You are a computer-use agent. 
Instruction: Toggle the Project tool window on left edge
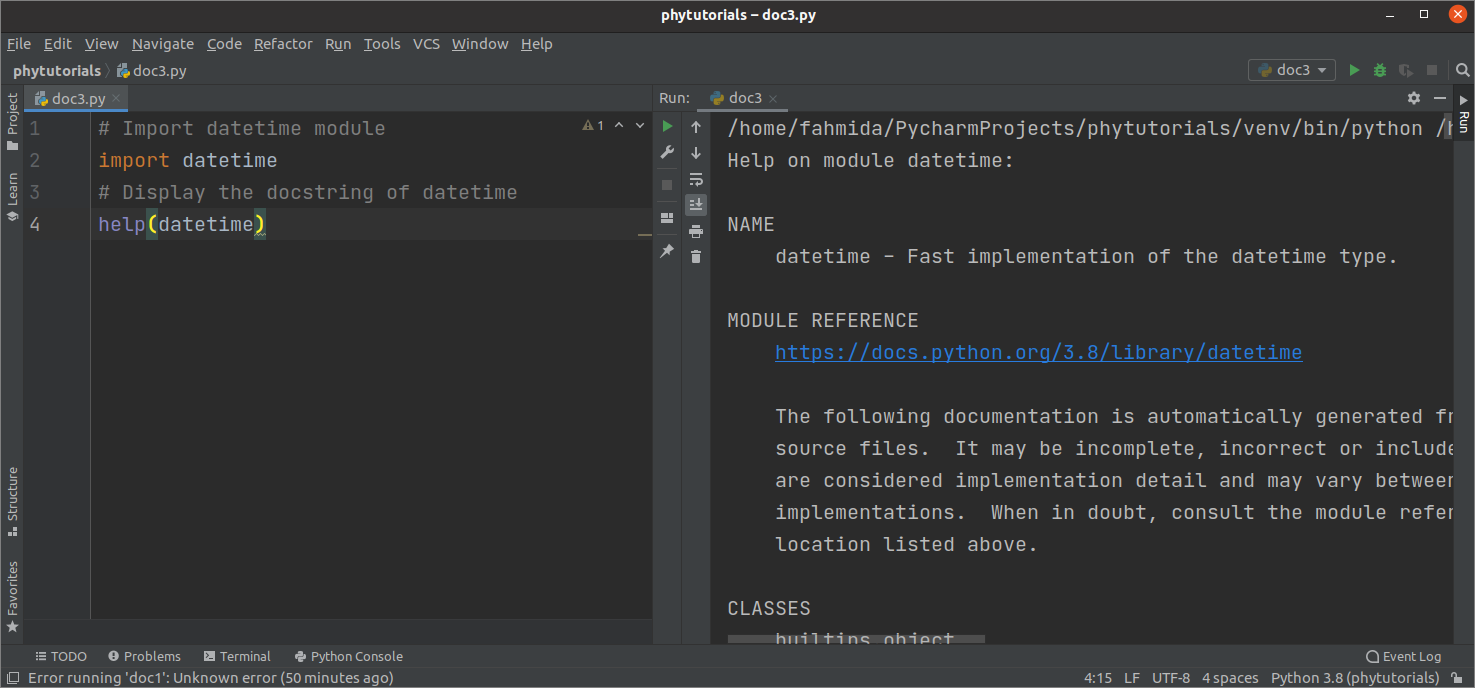coord(12,121)
